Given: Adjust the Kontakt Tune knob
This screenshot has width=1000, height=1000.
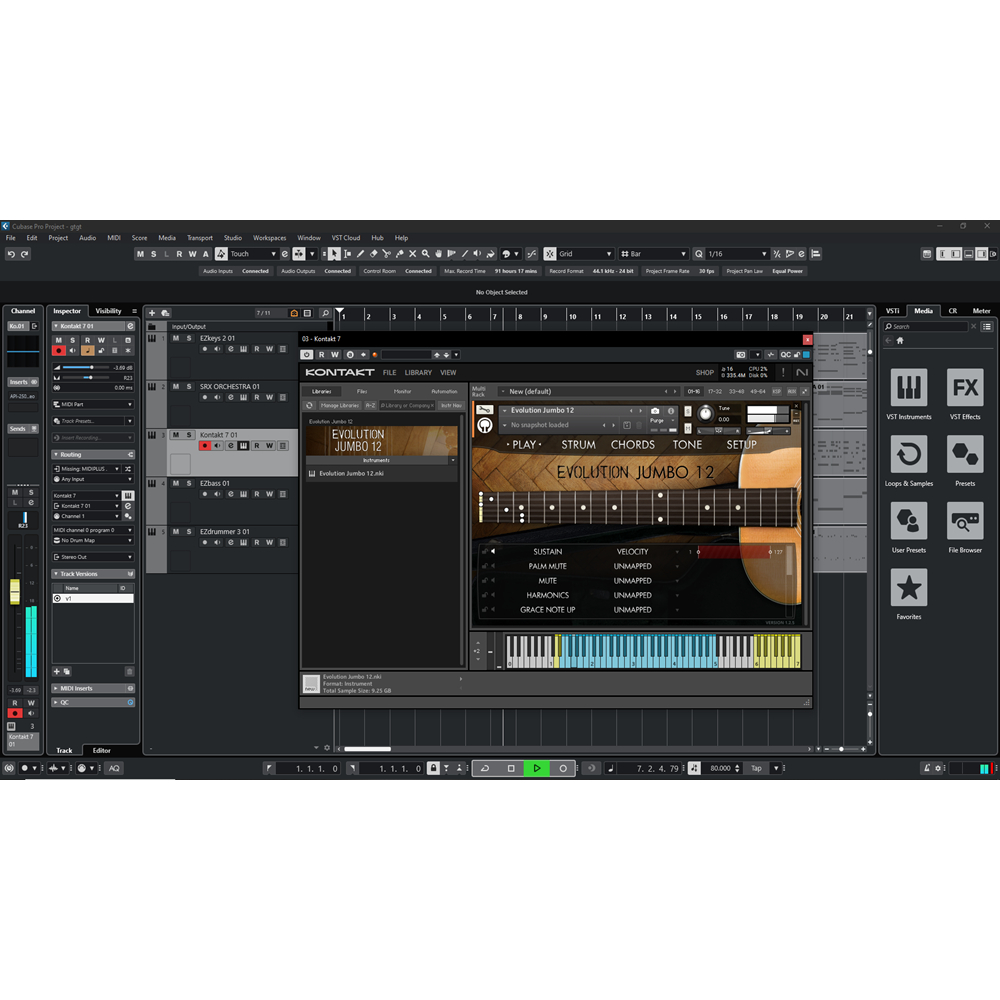Looking at the screenshot, I should [x=705, y=413].
